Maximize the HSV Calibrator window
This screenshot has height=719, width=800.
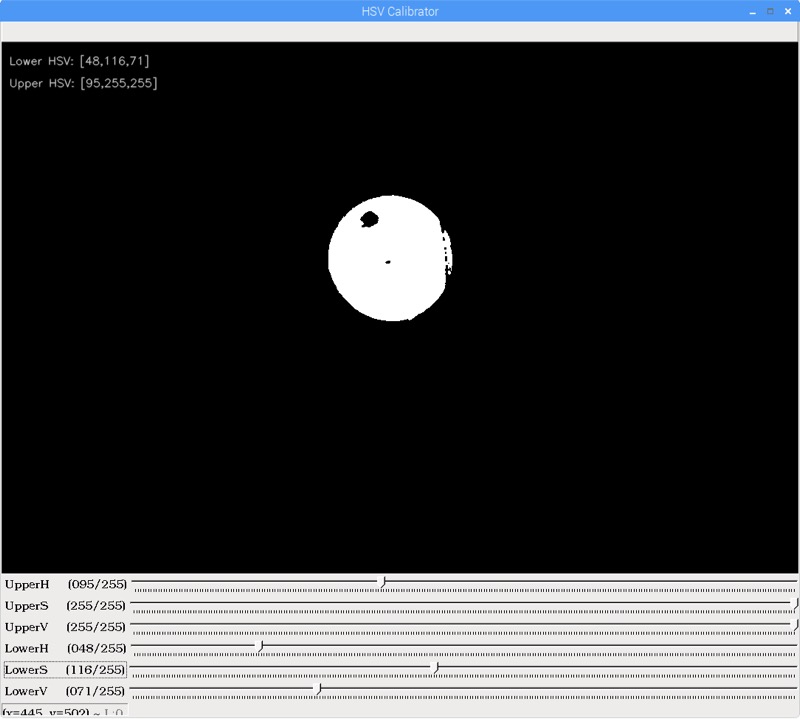(x=770, y=11)
